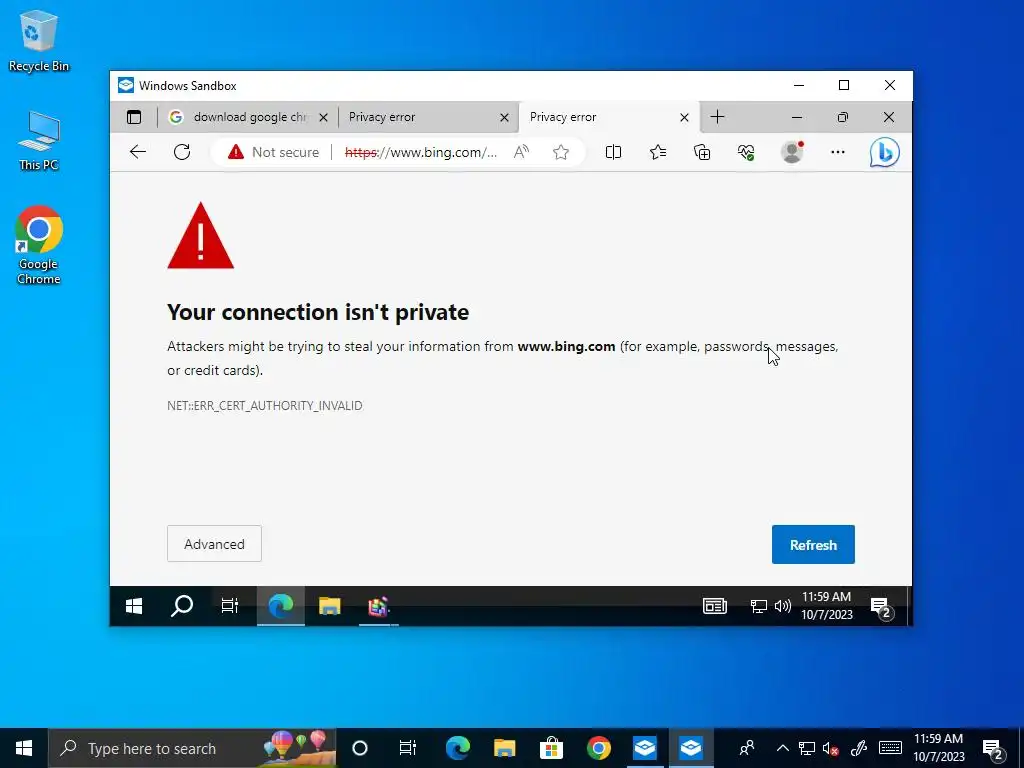Close the active Privacy error tab
Viewport: 1024px width, 768px height.
(684, 118)
